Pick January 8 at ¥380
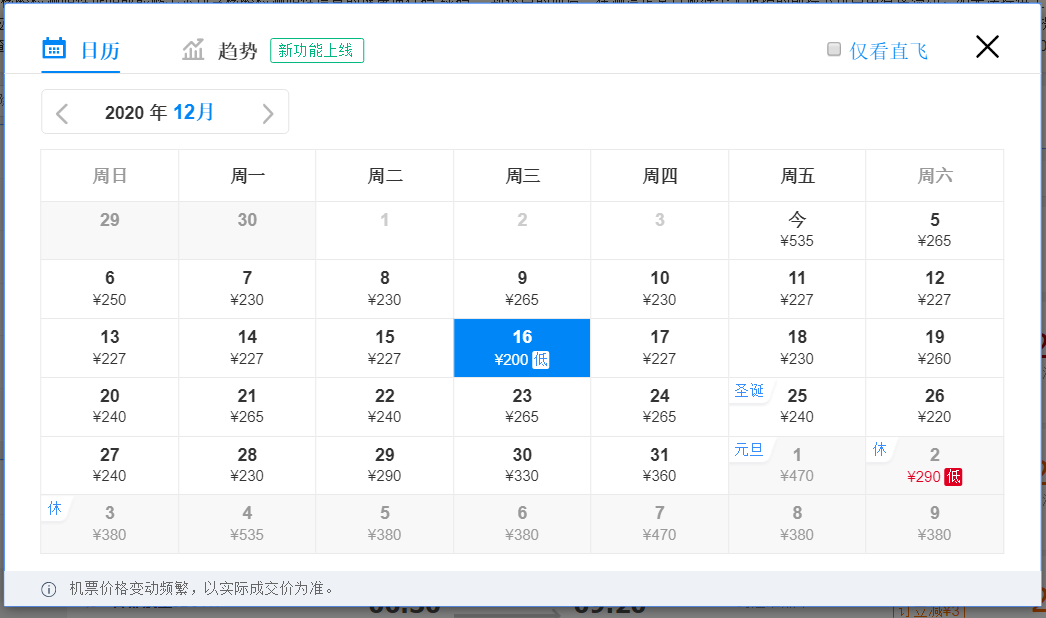This screenshot has width=1046, height=618. pos(797,524)
